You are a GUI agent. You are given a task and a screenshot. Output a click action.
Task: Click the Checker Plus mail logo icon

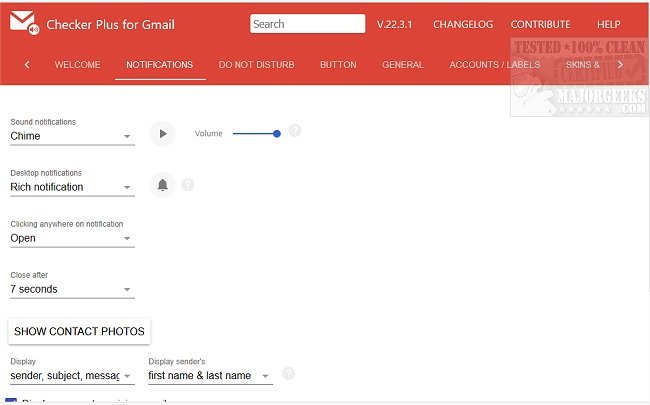[x=24, y=22]
